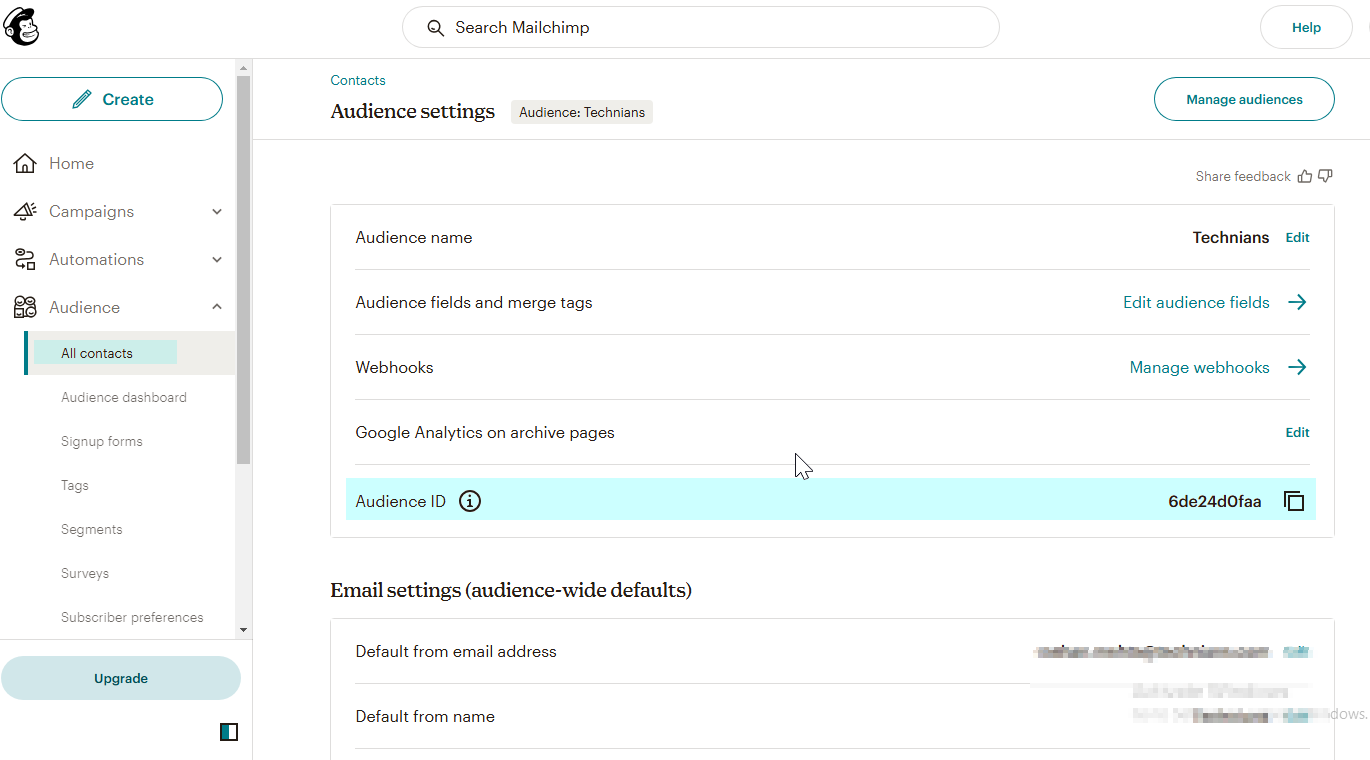This screenshot has height=760, width=1370.
Task: Open Segments in the sidebar
Action: (92, 529)
